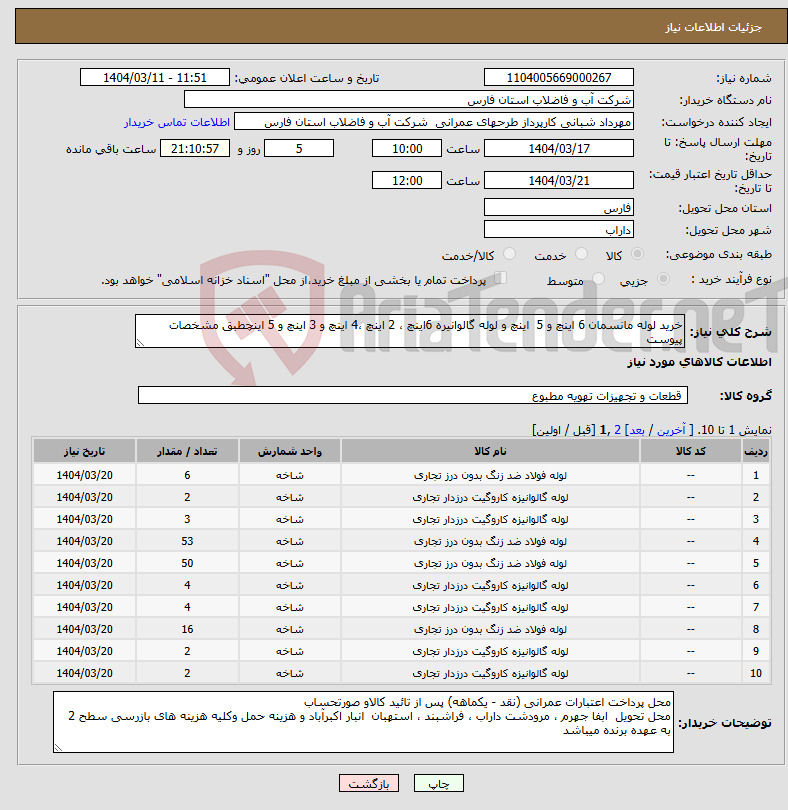Go to the بعد next page link
Viewport: 788px width, 810px height.
637,430
